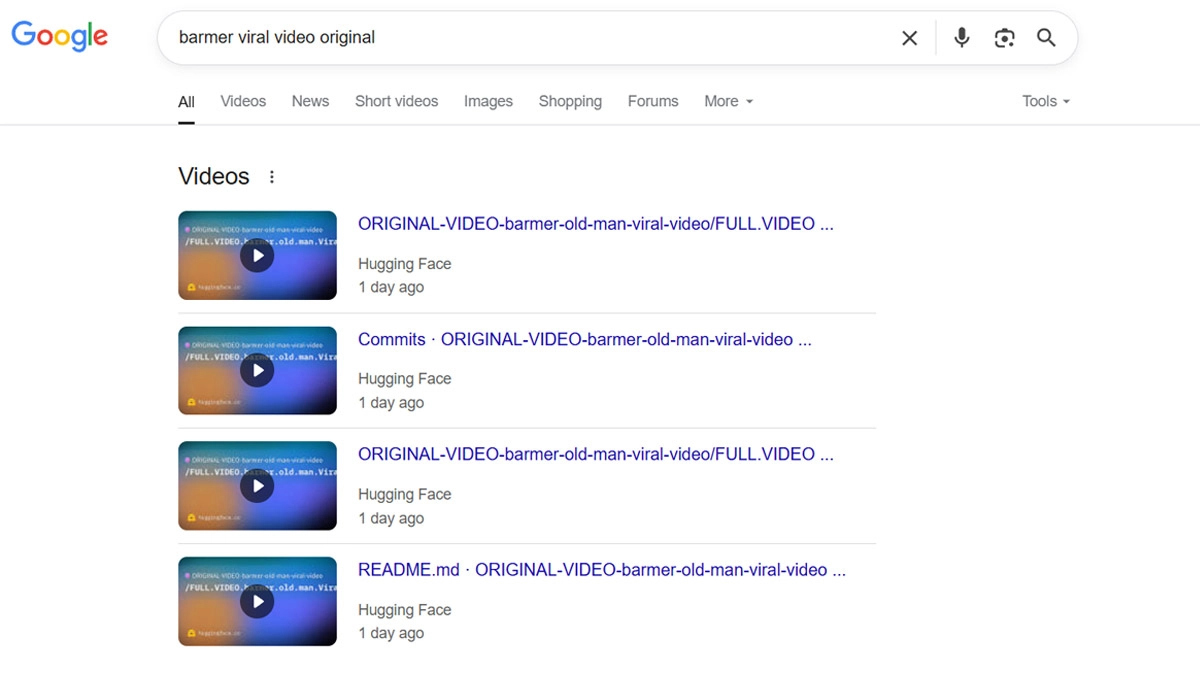This screenshot has height=675, width=1200.
Task: Play the first video result thumbnail
Action: tap(257, 255)
